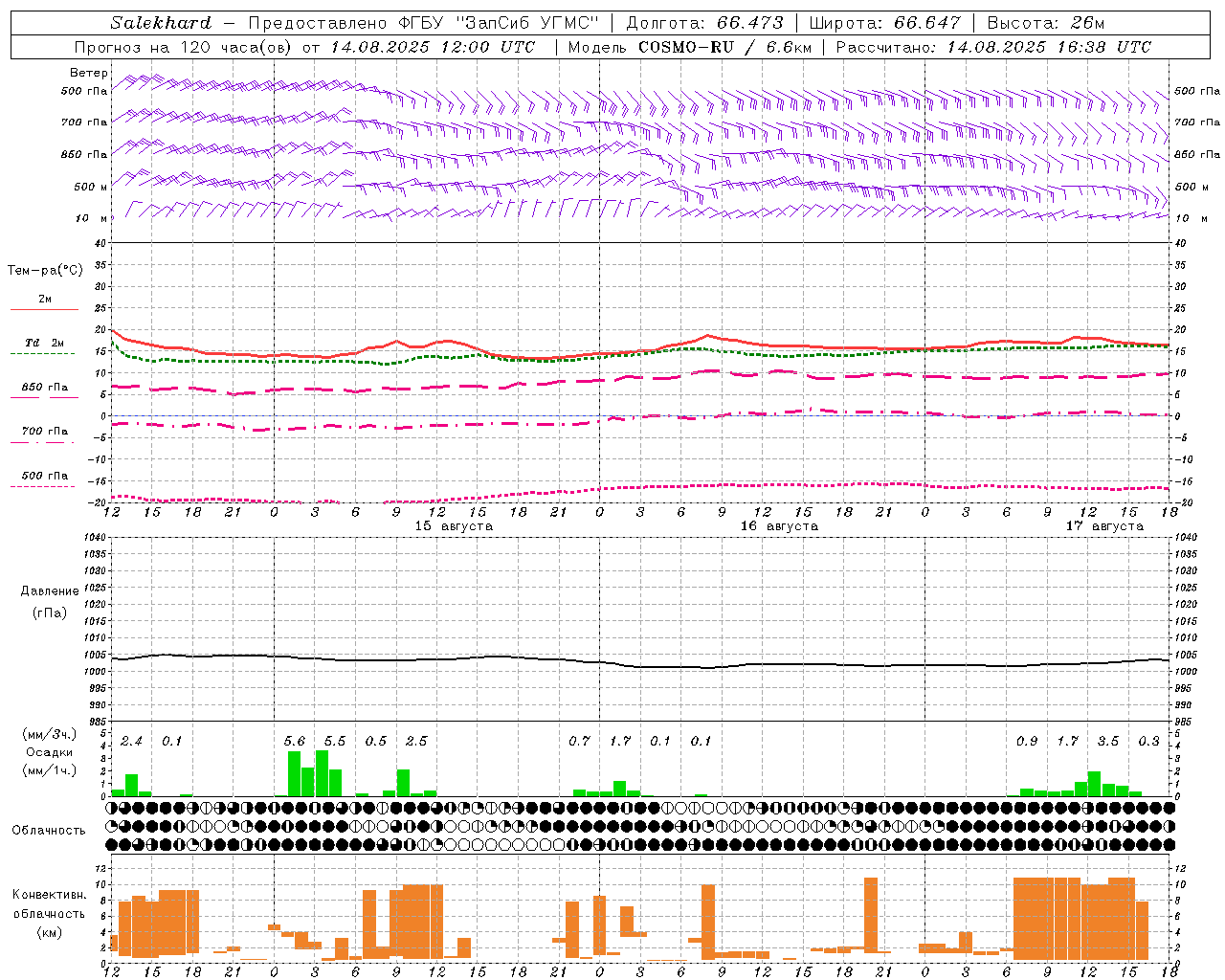Click the 16 августа date label

pos(779,526)
